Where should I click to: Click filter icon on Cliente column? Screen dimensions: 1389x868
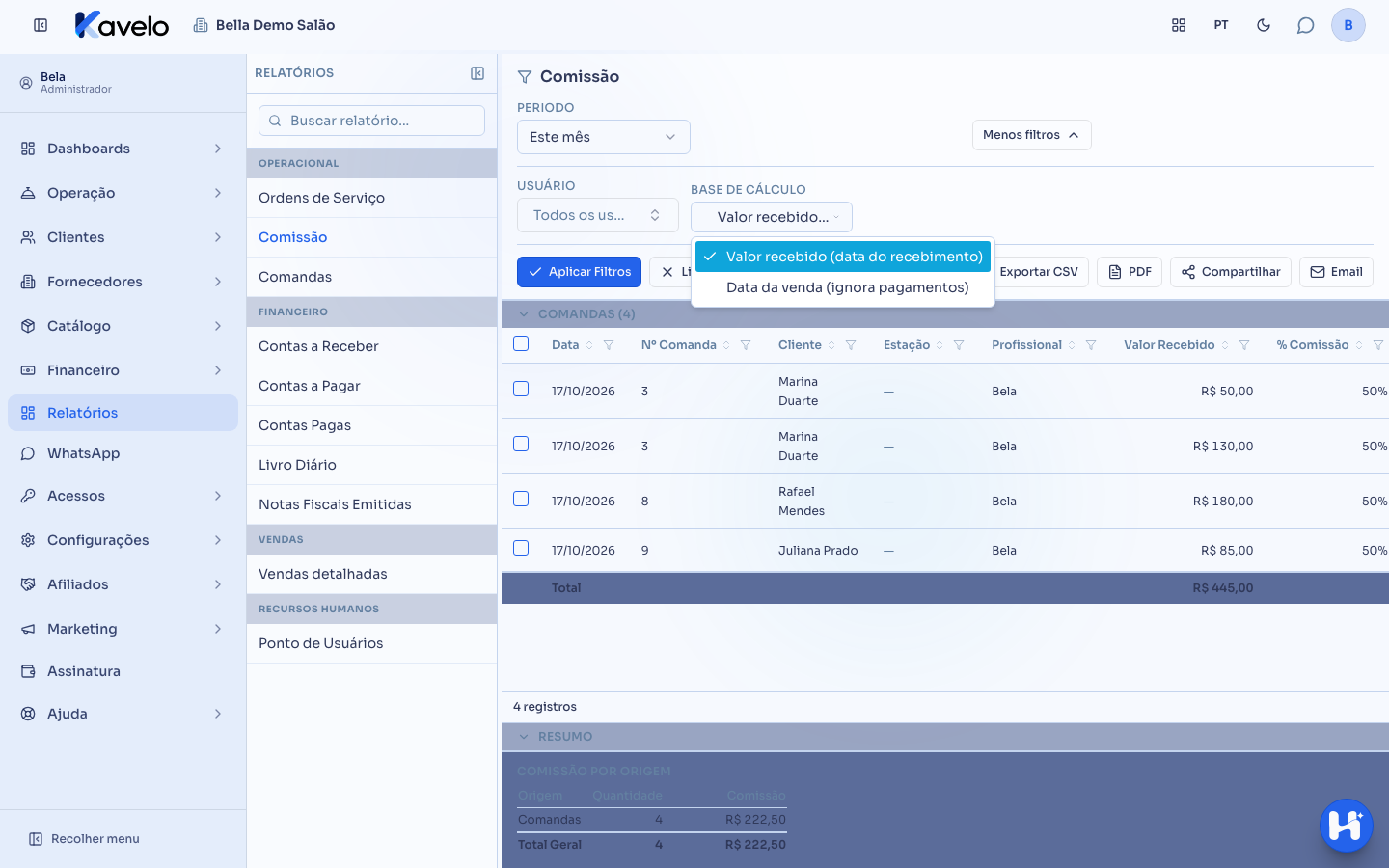(x=851, y=345)
